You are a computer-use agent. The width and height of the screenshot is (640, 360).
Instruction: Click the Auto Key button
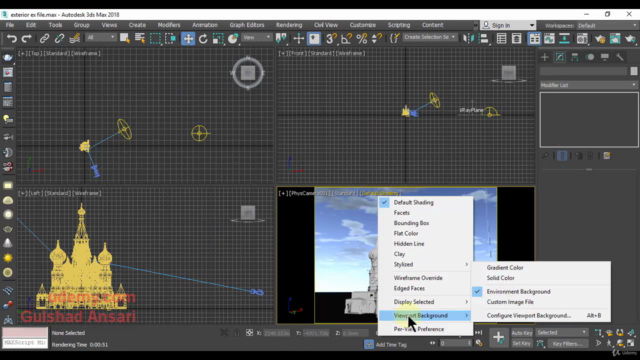(x=522, y=333)
